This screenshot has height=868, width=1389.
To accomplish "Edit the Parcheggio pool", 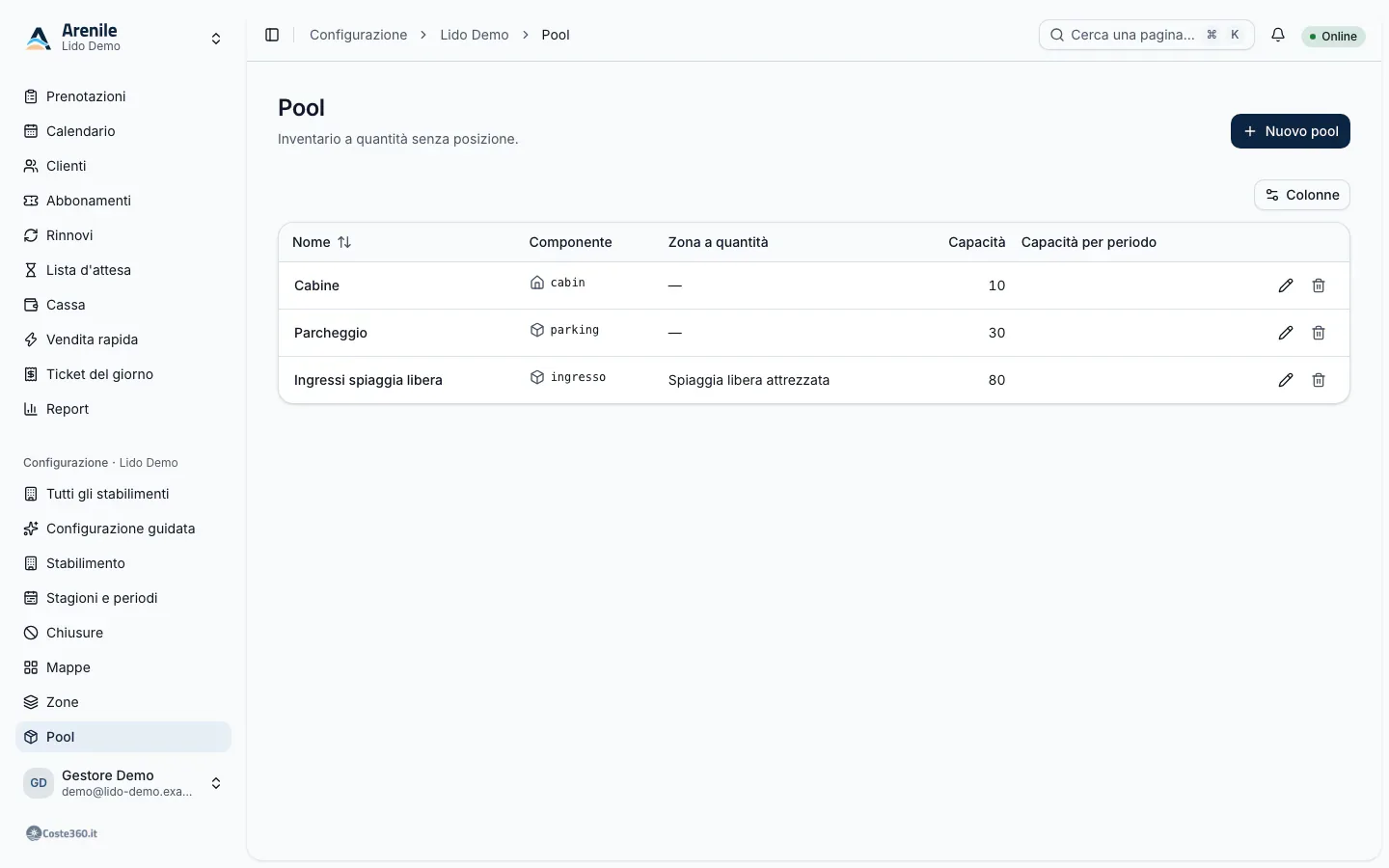I will click(x=1286, y=333).
